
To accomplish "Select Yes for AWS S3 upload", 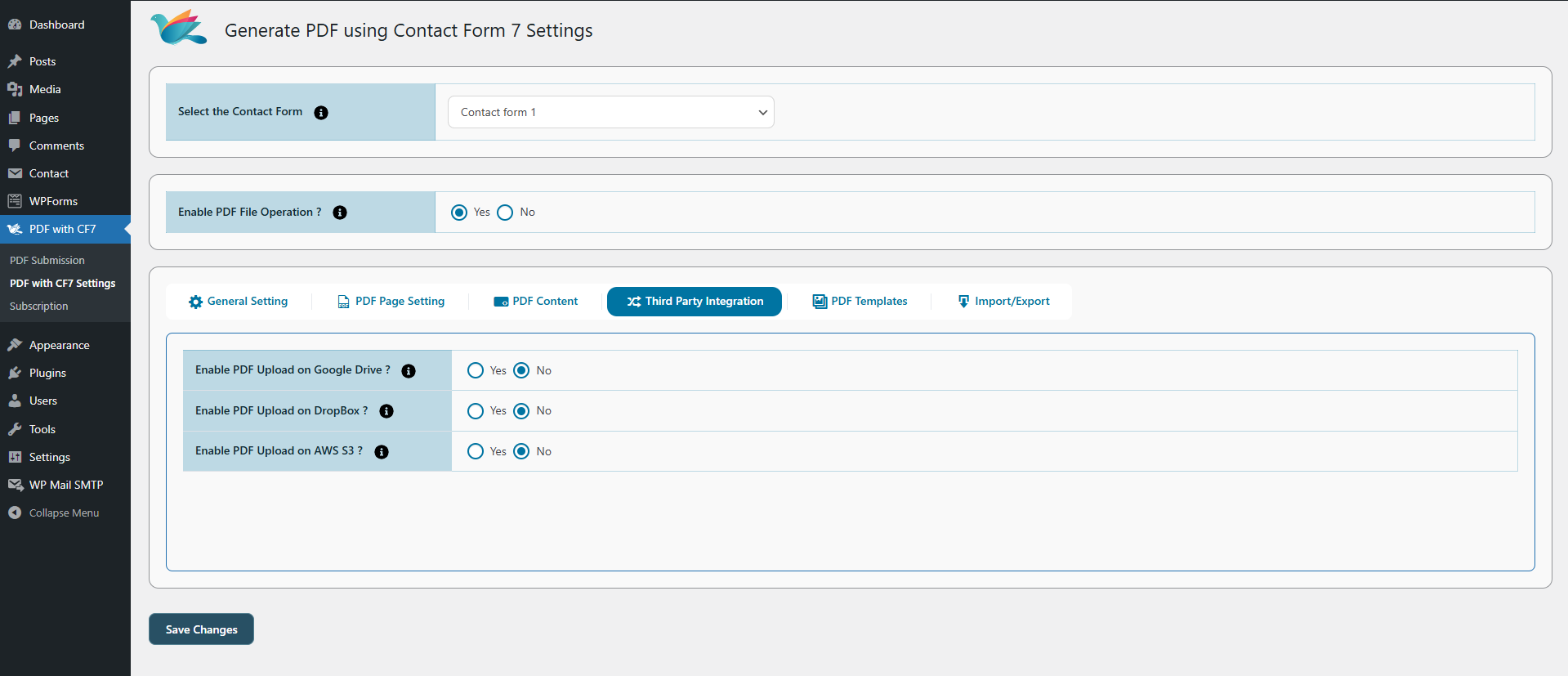I will (476, 451).
